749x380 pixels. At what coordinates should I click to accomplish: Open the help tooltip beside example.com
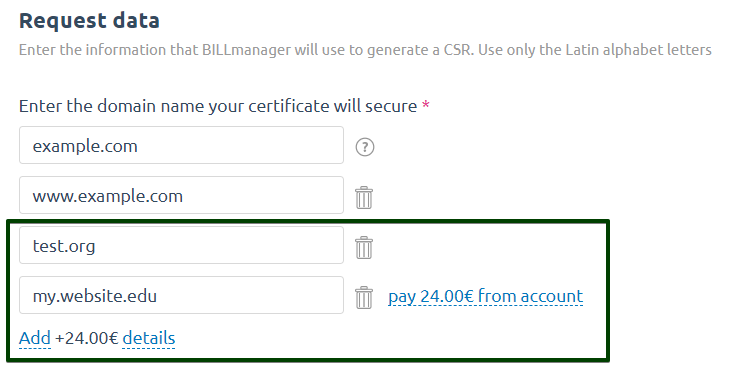click(x=365, y=147)
